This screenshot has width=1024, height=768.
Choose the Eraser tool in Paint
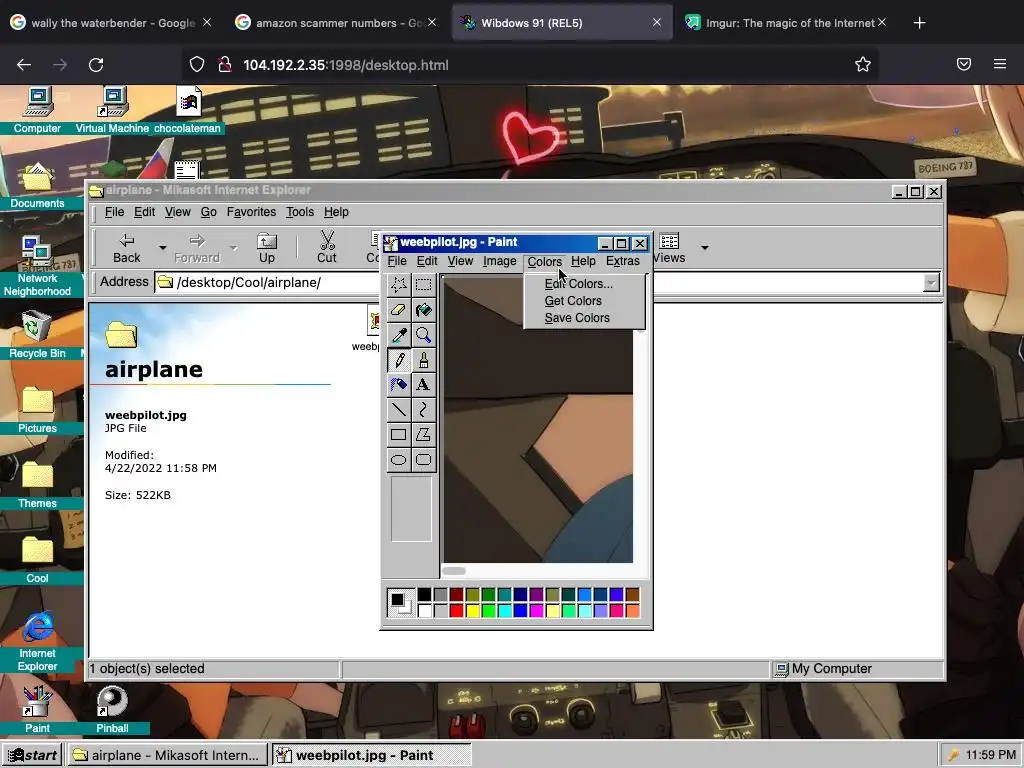[398, 310]
